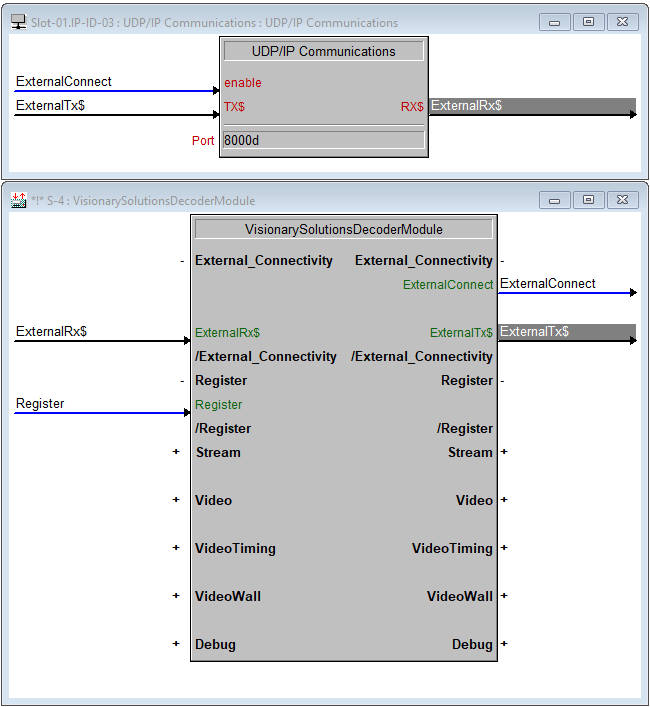Expand the left Debug group
The image size is (650, 707).
(x=176, y=643)
